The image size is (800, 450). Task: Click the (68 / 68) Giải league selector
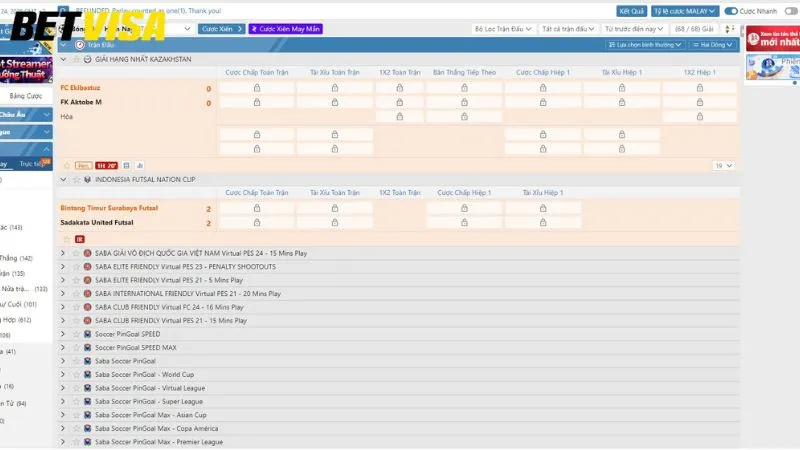[694, 29]
